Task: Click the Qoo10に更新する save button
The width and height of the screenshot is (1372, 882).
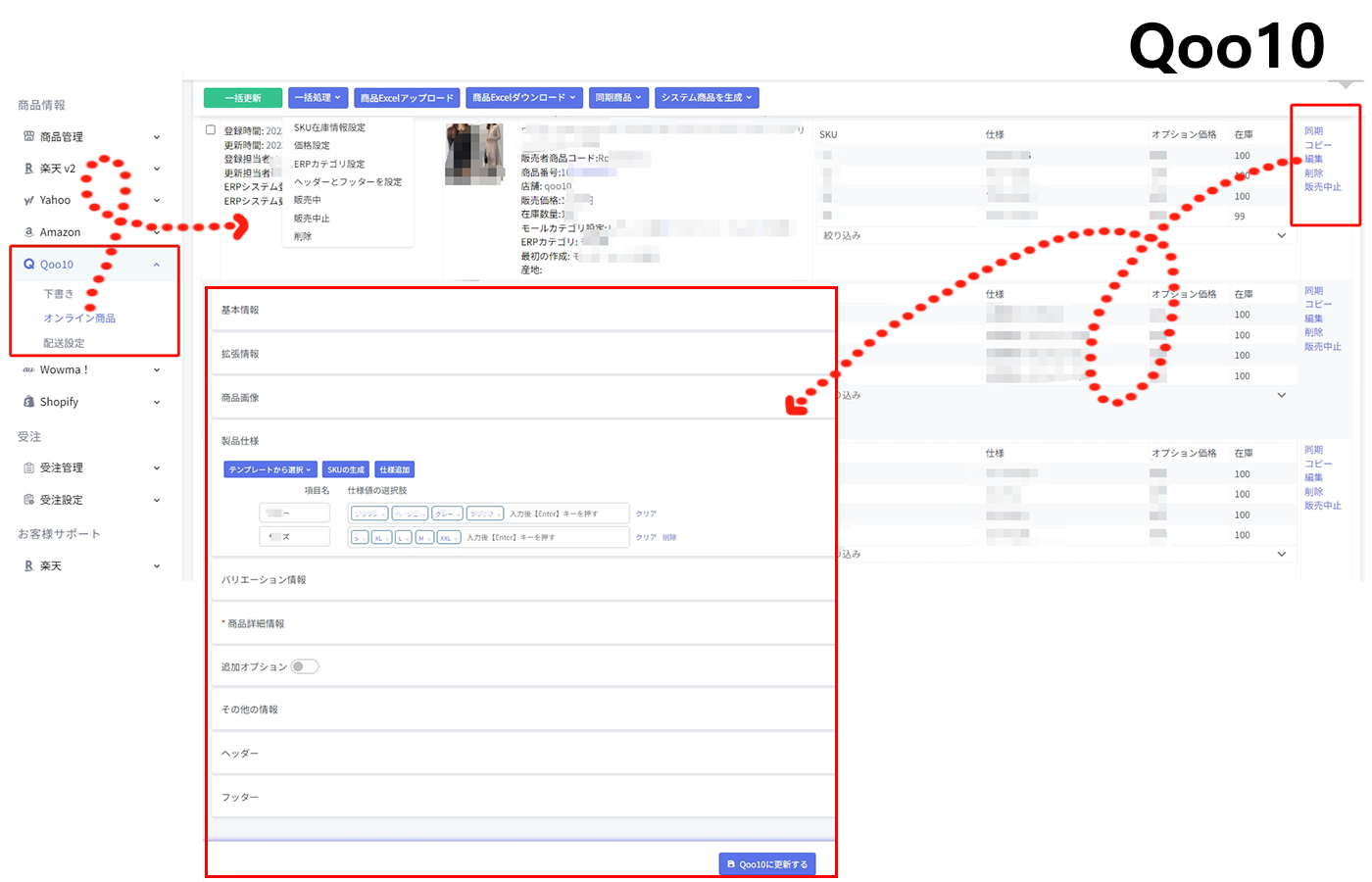Action: [767, 864]
